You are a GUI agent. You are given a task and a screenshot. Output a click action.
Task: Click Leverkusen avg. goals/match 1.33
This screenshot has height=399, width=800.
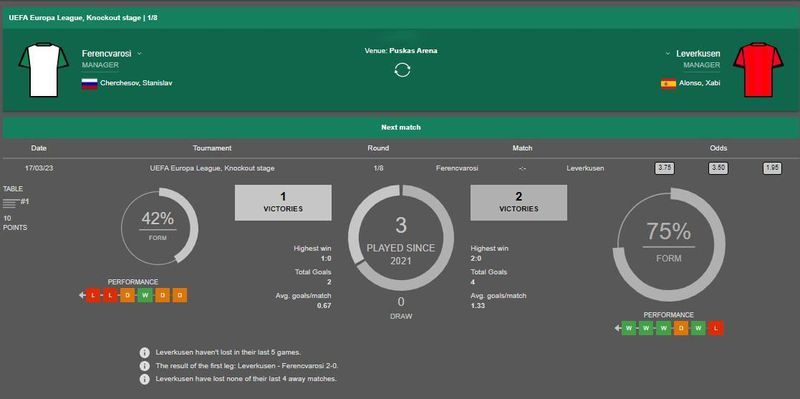478,306
